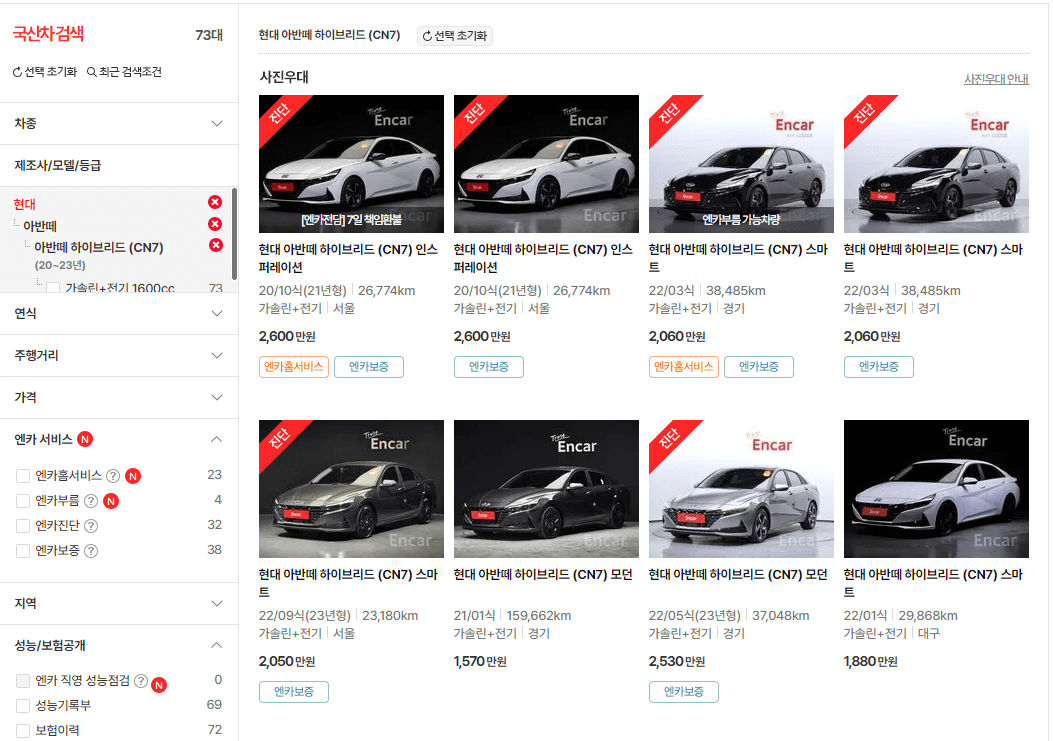Select 아반떼 in the model tree
This screenshot has width=1053, height=741.
tap(40, 226)
